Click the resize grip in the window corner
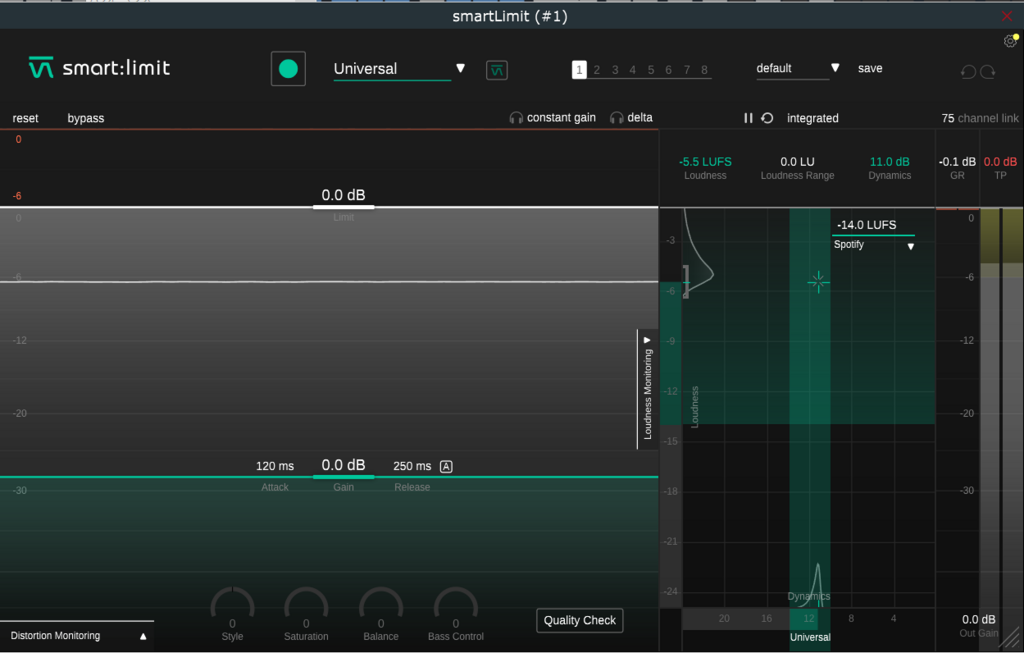The height and width of the screenshot is (653, 1024). 1010,638
